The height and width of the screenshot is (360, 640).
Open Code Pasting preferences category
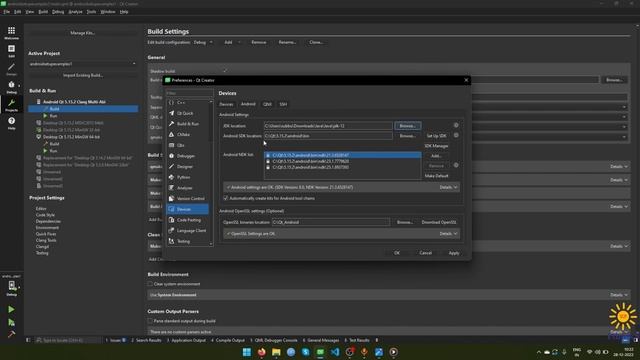click(189, 220)
